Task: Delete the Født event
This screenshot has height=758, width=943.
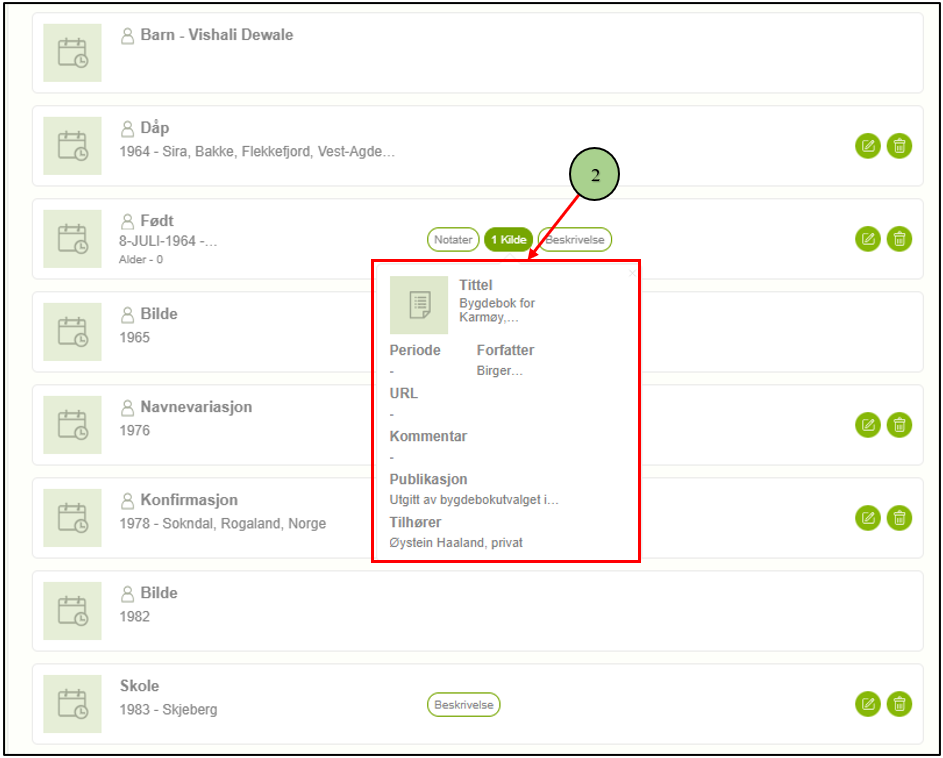Action: 899,239
